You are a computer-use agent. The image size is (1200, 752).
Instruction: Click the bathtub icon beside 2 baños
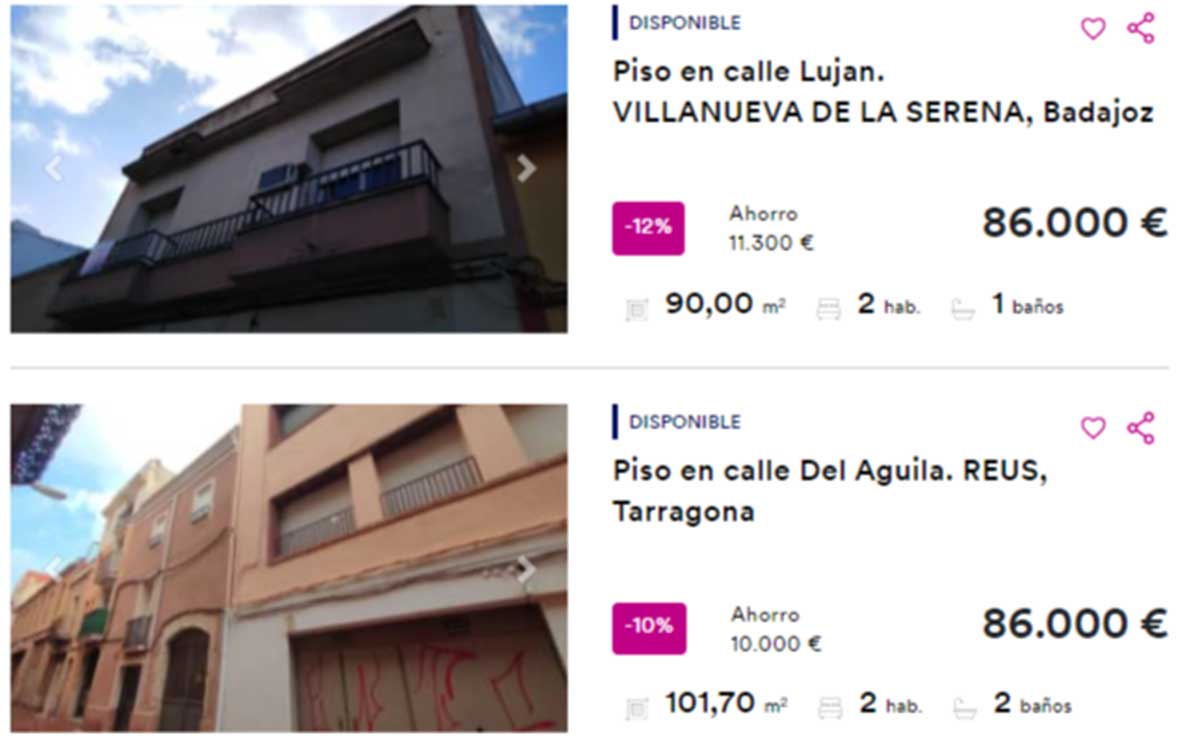(x=964, y=709)
